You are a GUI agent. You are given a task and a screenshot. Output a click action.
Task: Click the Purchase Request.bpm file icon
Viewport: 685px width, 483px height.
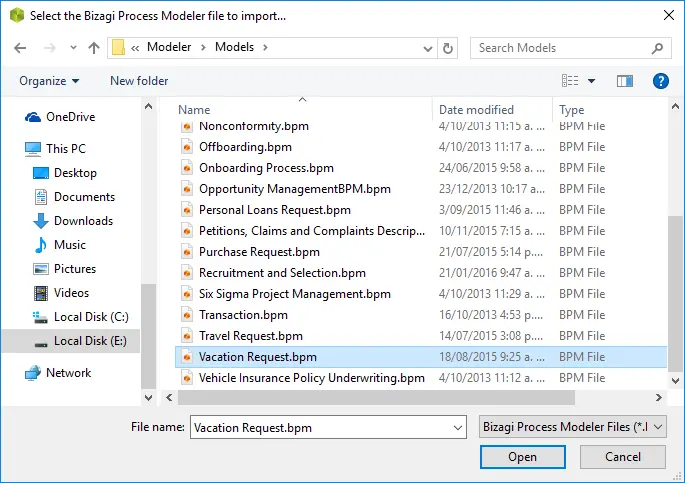[x=187, y=252]
